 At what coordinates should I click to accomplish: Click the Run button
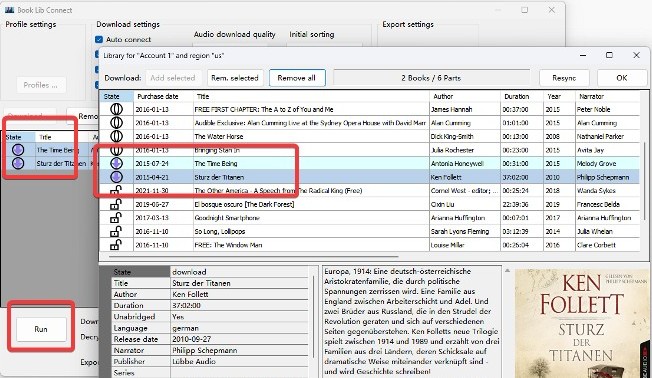point(41,329)
